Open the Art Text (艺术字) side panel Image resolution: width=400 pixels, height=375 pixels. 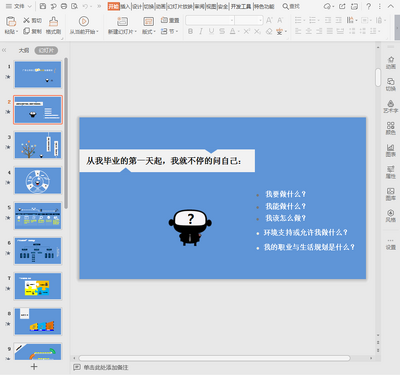pyautogui.click(x=391, y=106)
